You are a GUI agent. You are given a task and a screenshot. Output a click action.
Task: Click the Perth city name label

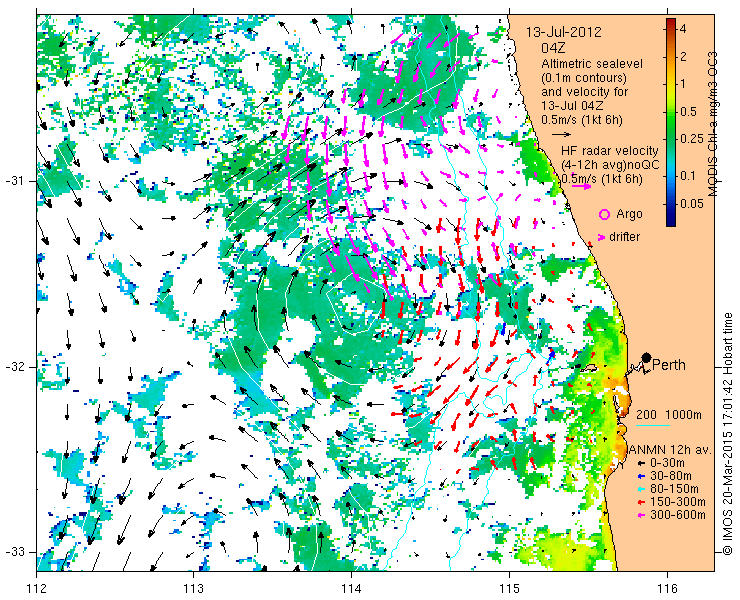(x=669, y=365)
